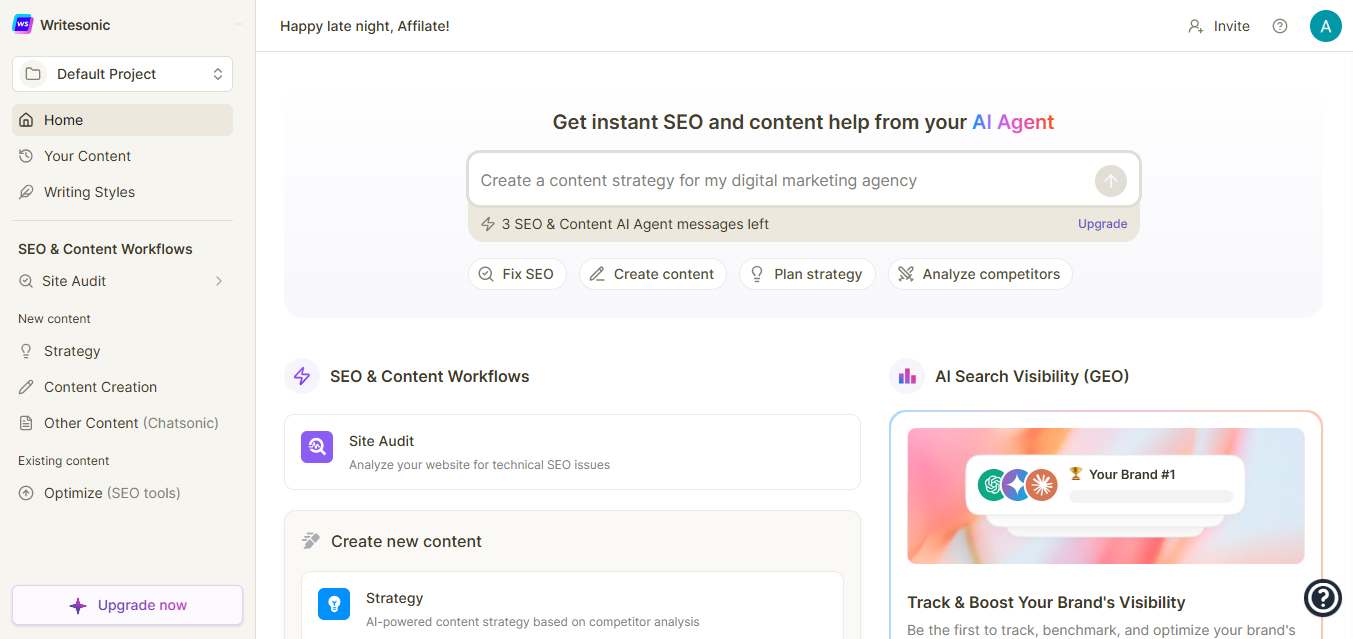Screen dimensions: 1353x639
Task: Click the Content Creation pencil icon
Action: pos(26,387)
